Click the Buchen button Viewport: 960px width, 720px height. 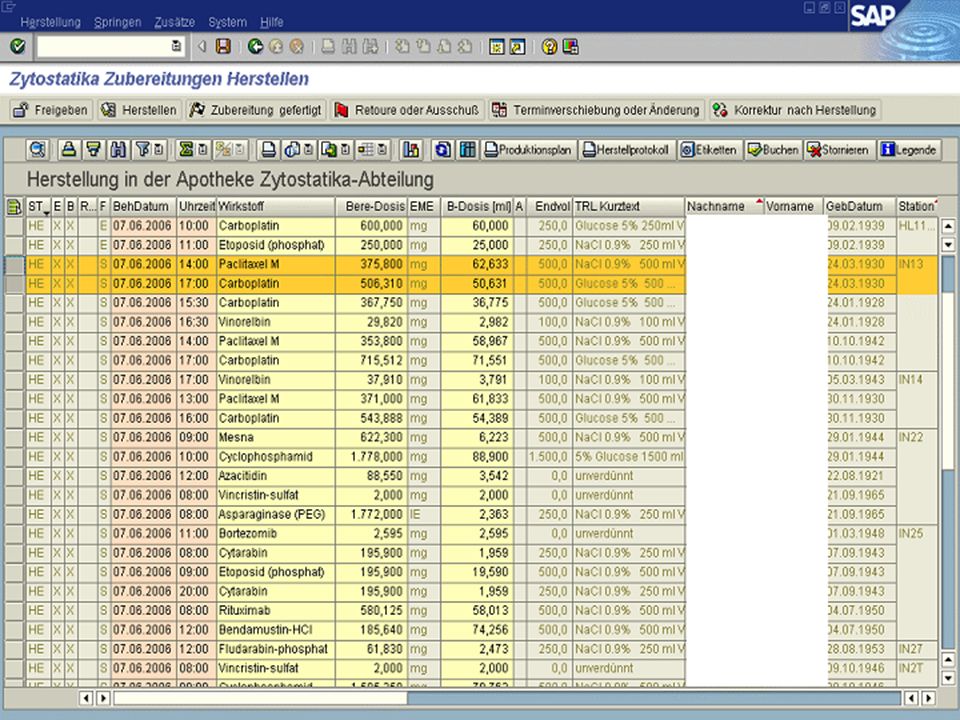[x=773, y=149]
